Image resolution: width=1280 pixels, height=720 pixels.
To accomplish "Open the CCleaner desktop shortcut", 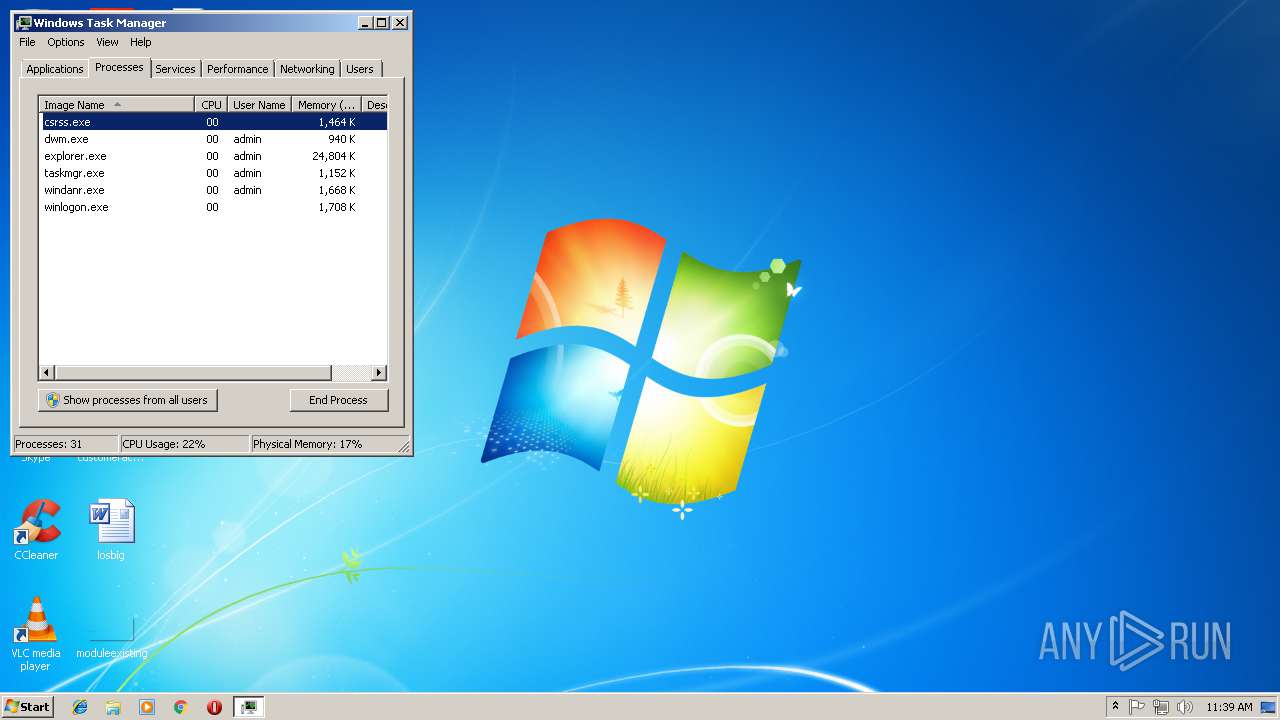I will pos(36,530).
